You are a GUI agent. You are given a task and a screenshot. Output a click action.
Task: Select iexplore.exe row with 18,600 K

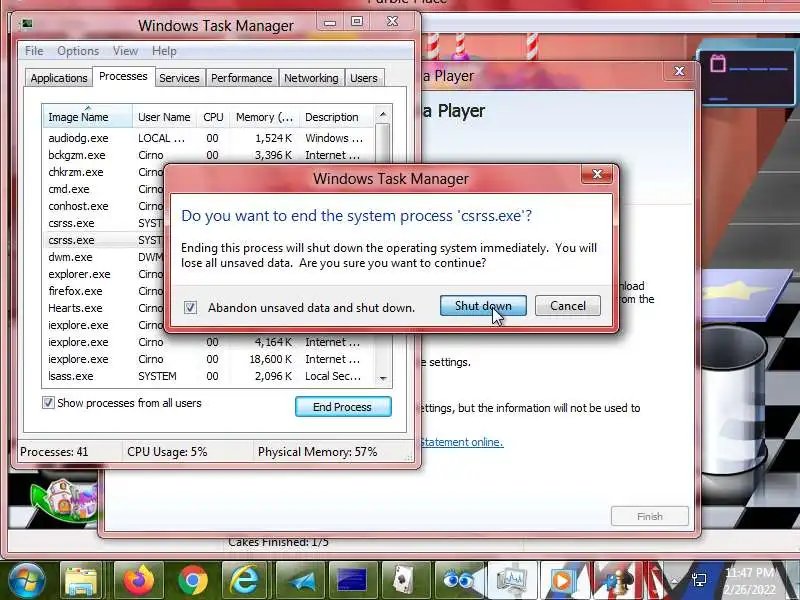(x=208, y=359)
